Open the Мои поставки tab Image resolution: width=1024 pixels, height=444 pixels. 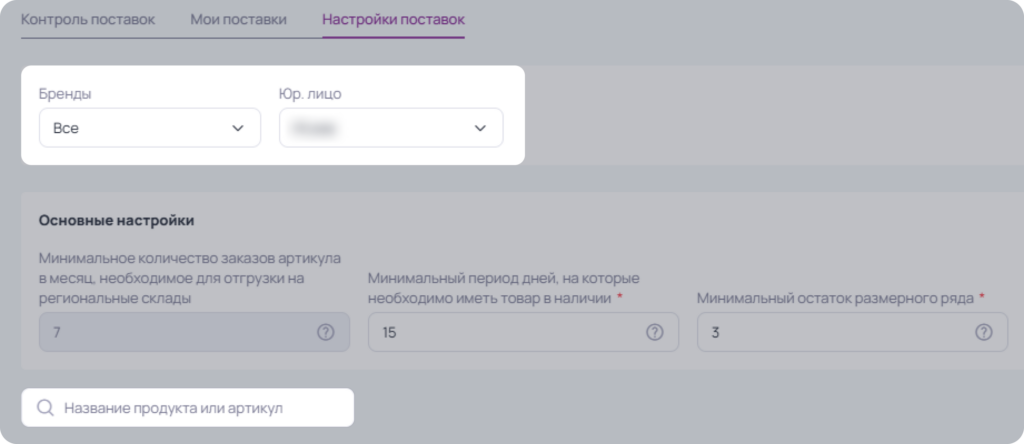point(238,20)
